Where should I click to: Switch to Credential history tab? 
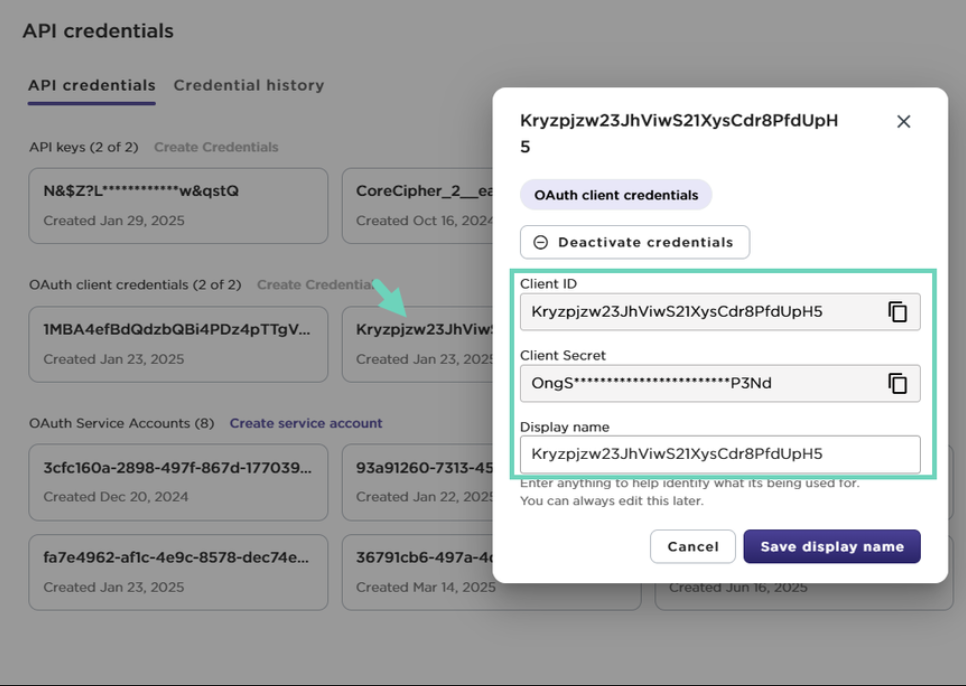tap(248, 86)
